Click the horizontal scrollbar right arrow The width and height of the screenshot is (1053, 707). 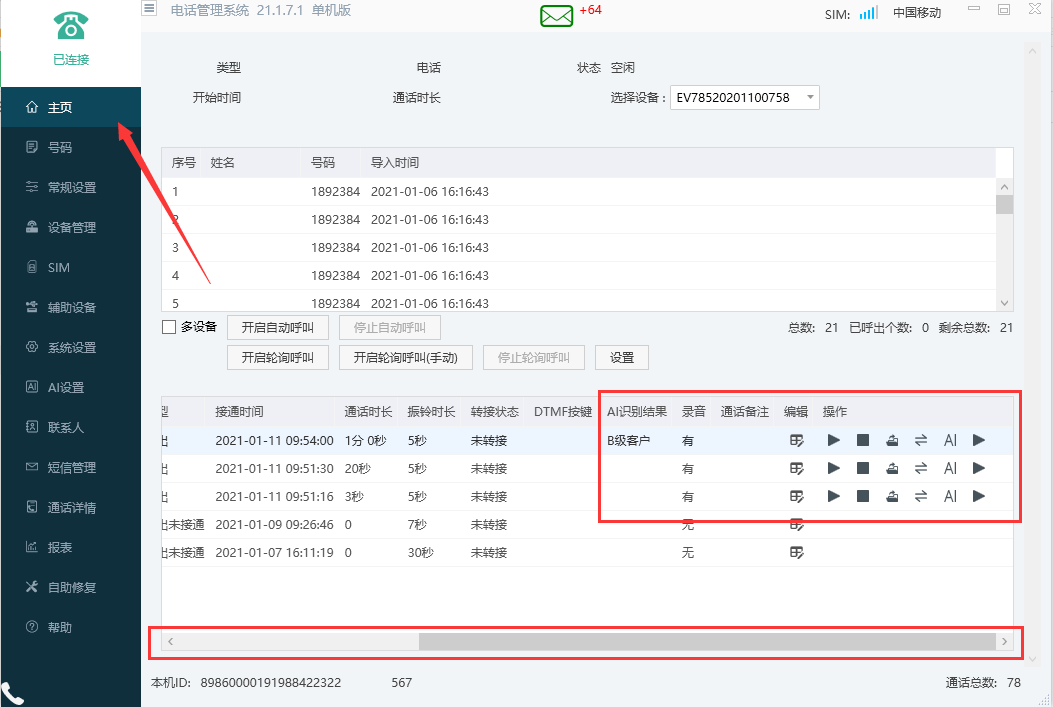1005,642
